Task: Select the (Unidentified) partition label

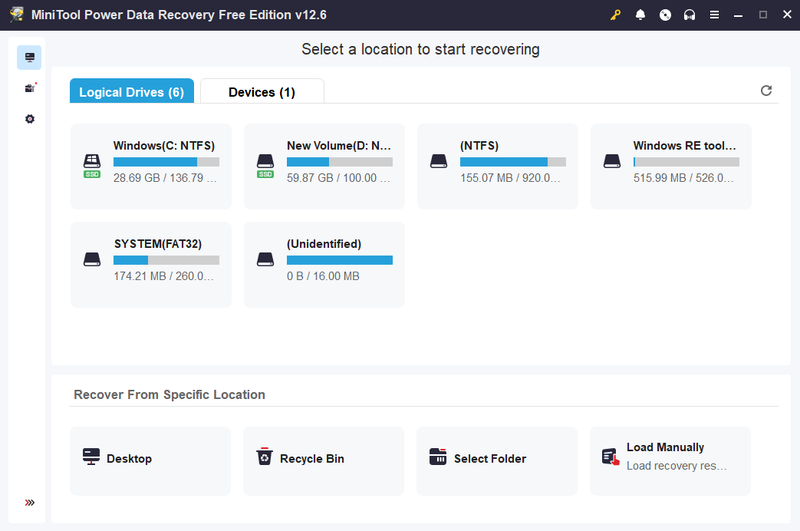Action: [x=324, y=244]
